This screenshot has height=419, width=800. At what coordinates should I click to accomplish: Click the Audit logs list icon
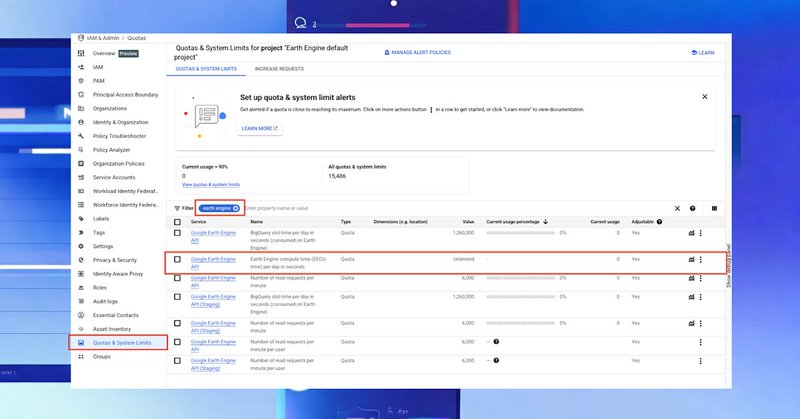81,301
